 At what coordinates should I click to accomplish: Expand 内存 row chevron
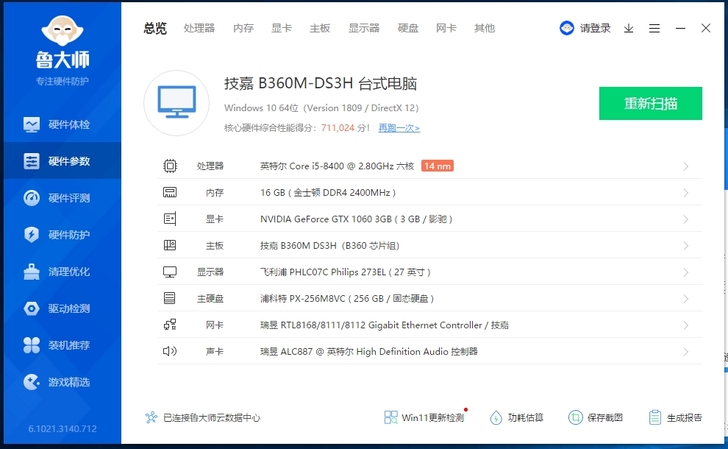(x=686, y=193)
